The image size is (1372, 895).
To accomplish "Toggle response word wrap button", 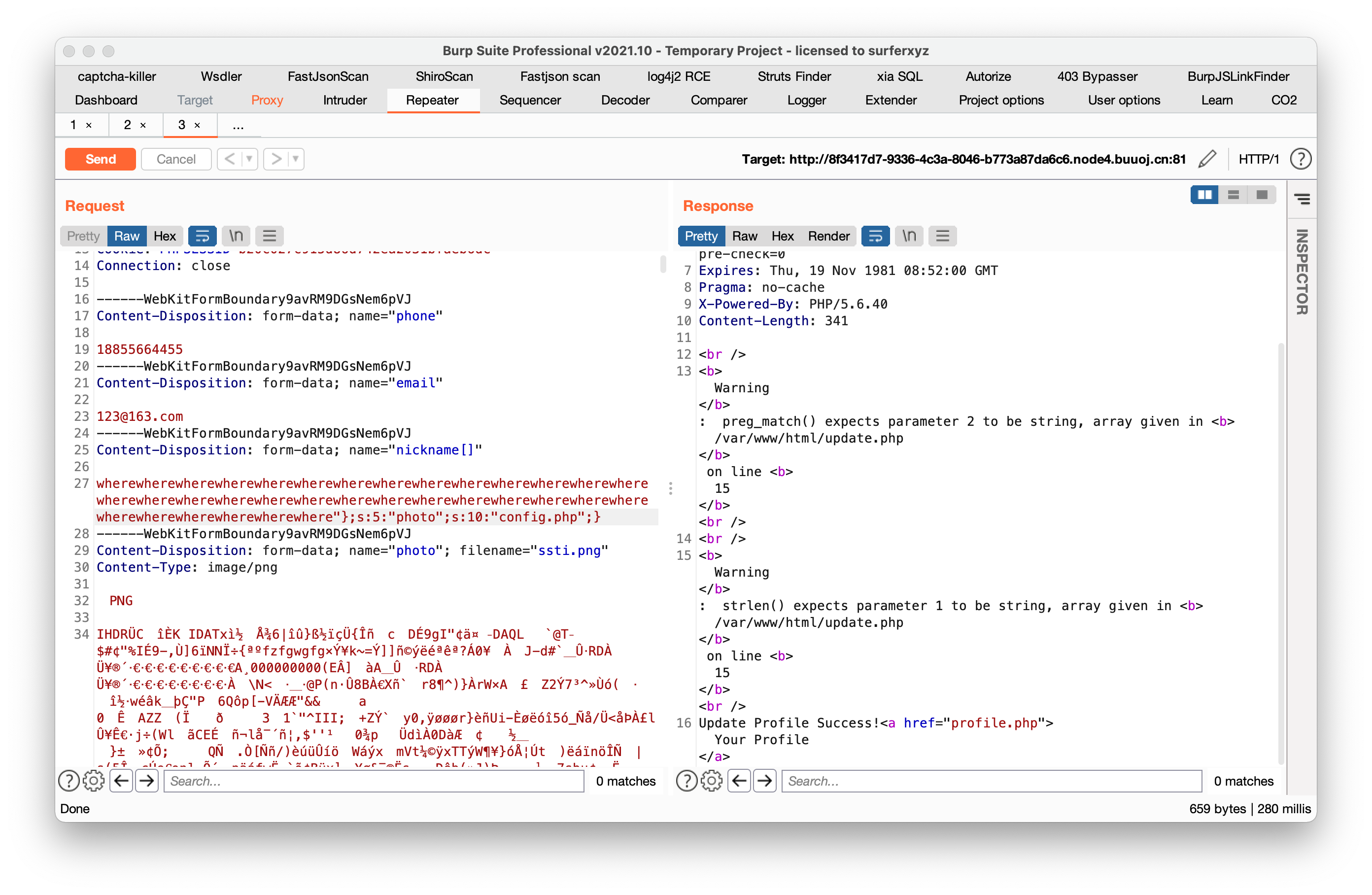I will [x=875, y=236].
